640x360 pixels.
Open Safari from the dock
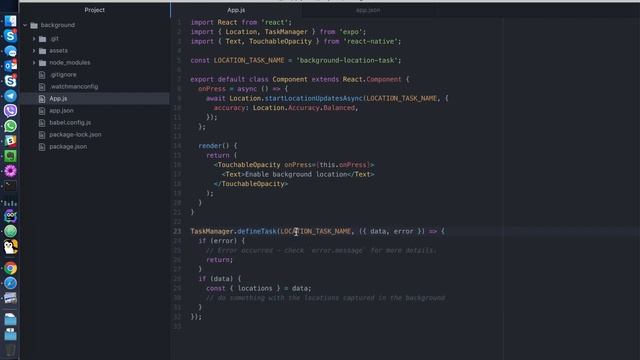(10, 283)
